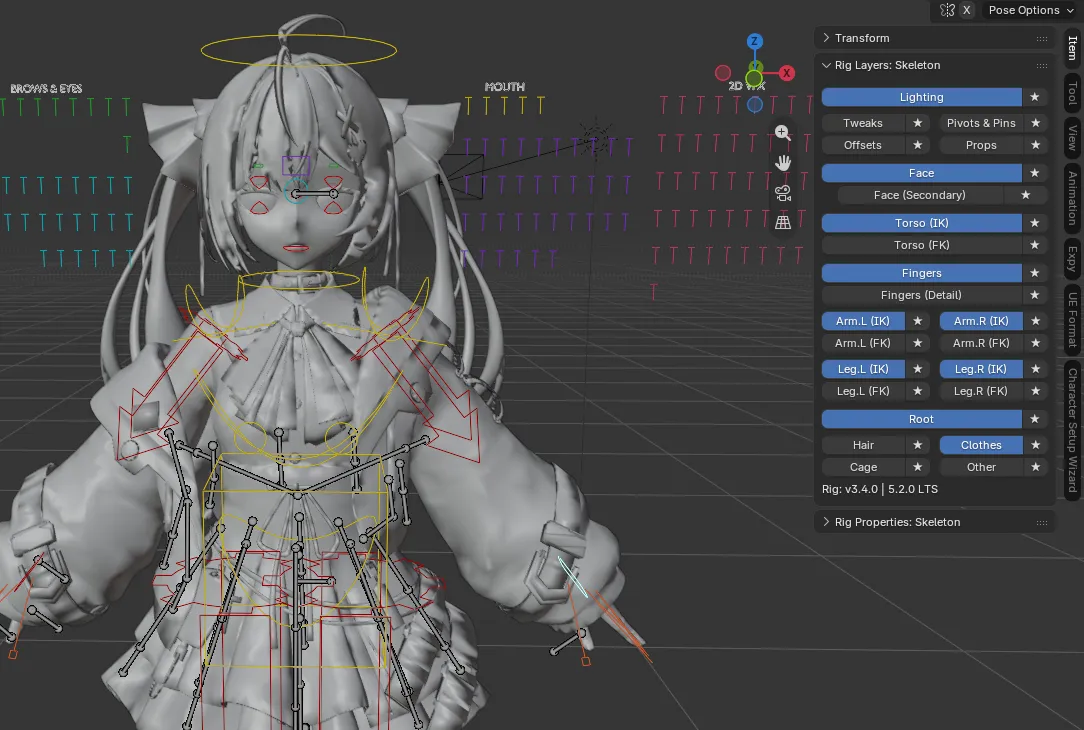Click the Arm.R (IK) layer button

pos(981,321)
